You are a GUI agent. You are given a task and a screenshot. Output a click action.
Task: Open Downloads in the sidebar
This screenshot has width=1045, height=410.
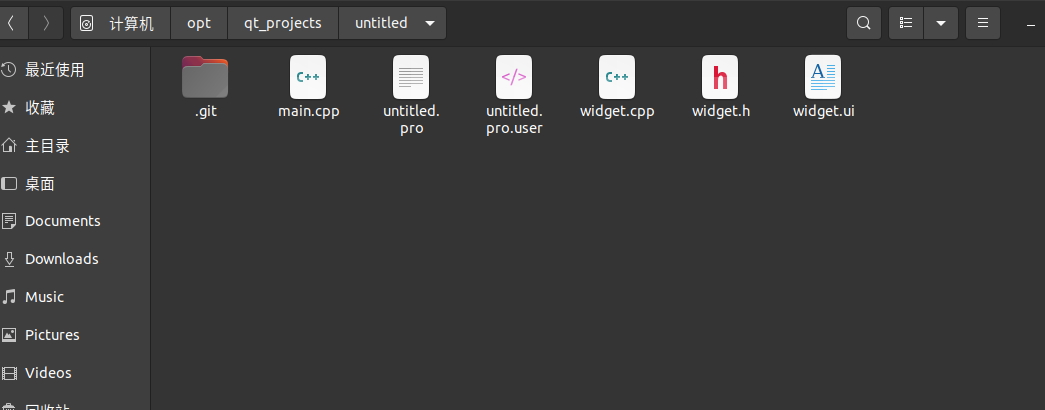75,259
